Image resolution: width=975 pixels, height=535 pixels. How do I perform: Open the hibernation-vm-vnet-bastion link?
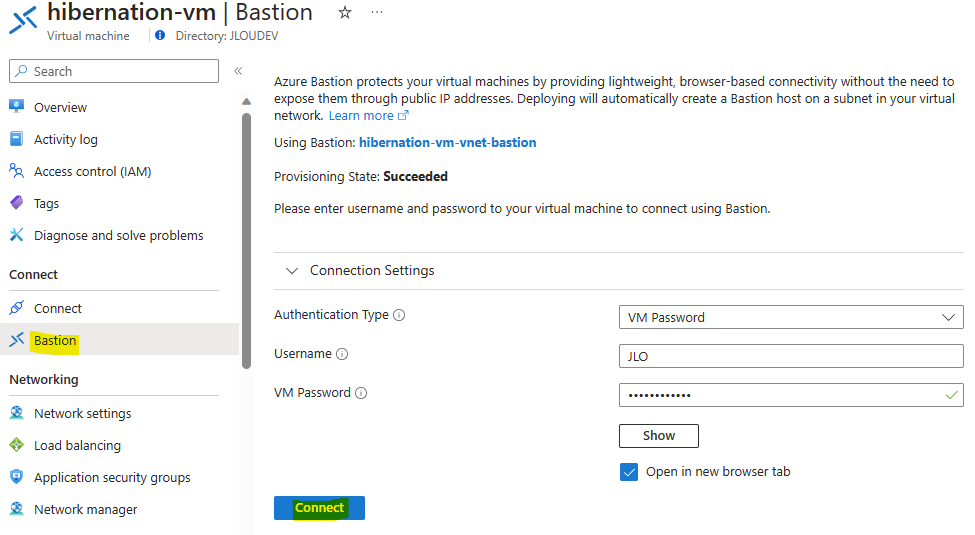[448, 142]
